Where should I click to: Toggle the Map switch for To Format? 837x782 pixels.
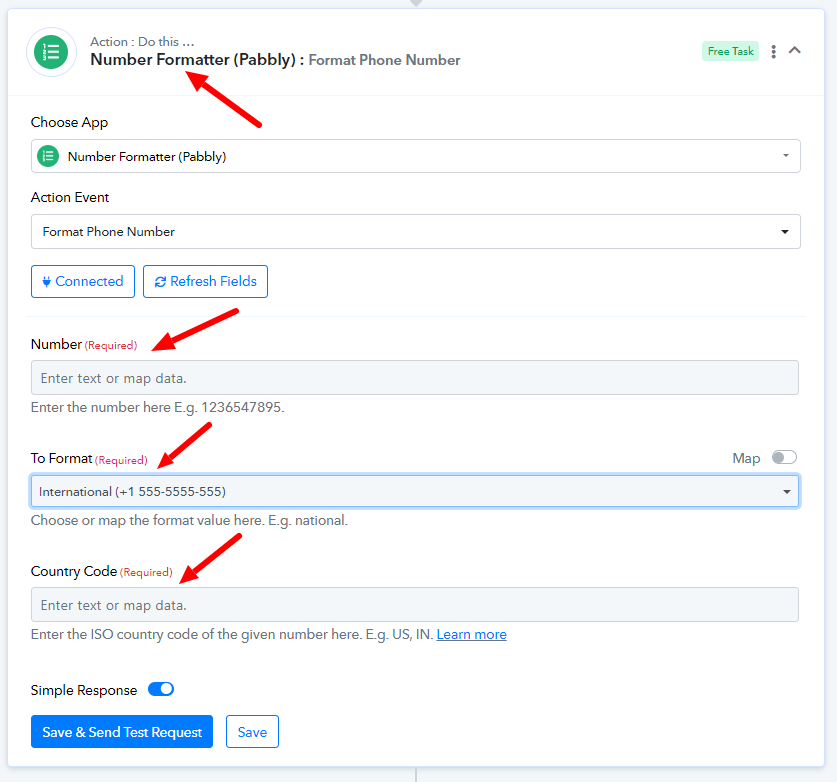click(784, 457)
